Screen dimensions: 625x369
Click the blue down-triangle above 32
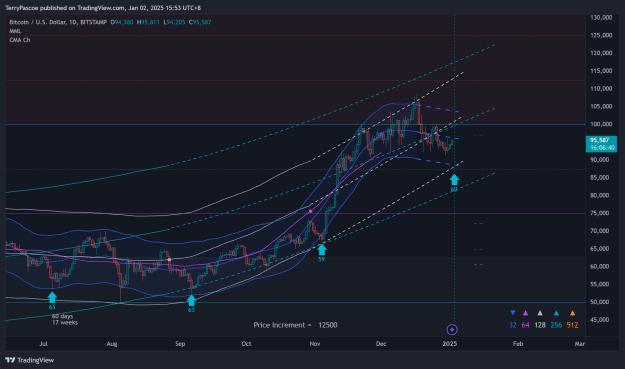(x=513, y=313)
